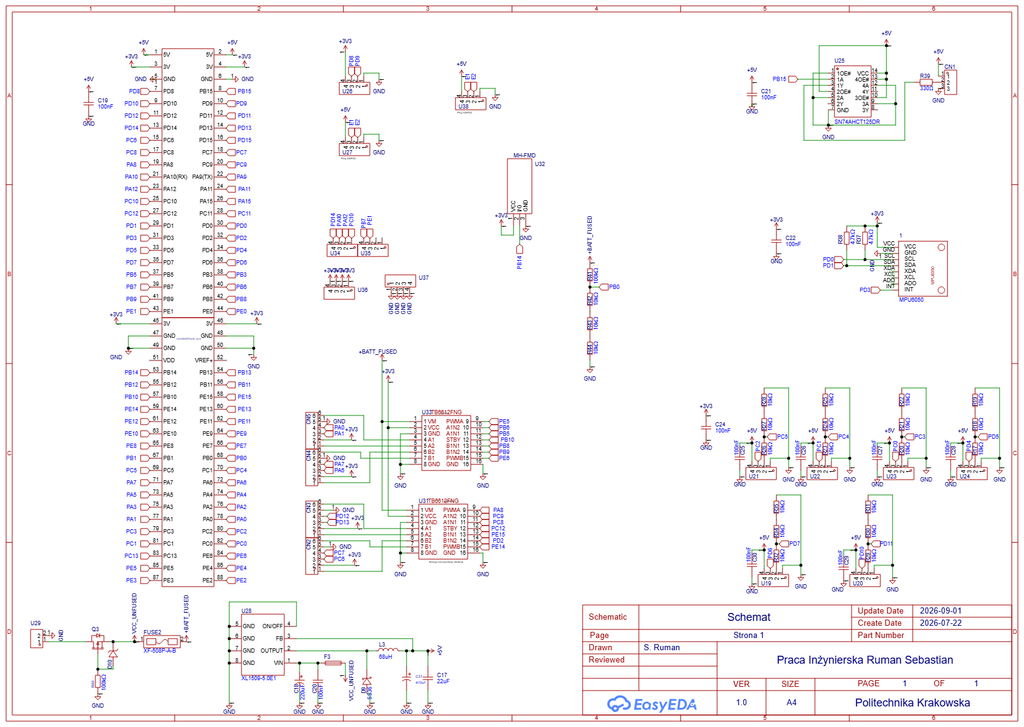1024x727 pixels.
Task: Click the "PA10(RX)" pin name
Action: (x=175, y=176)
